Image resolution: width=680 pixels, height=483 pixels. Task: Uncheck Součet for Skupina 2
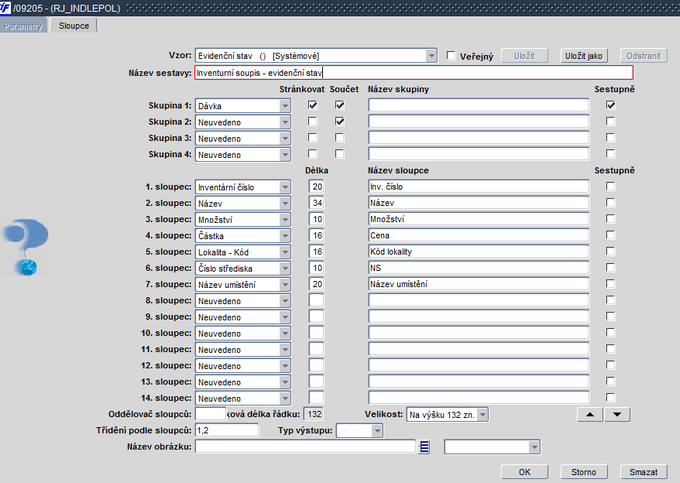coord(340,121)
